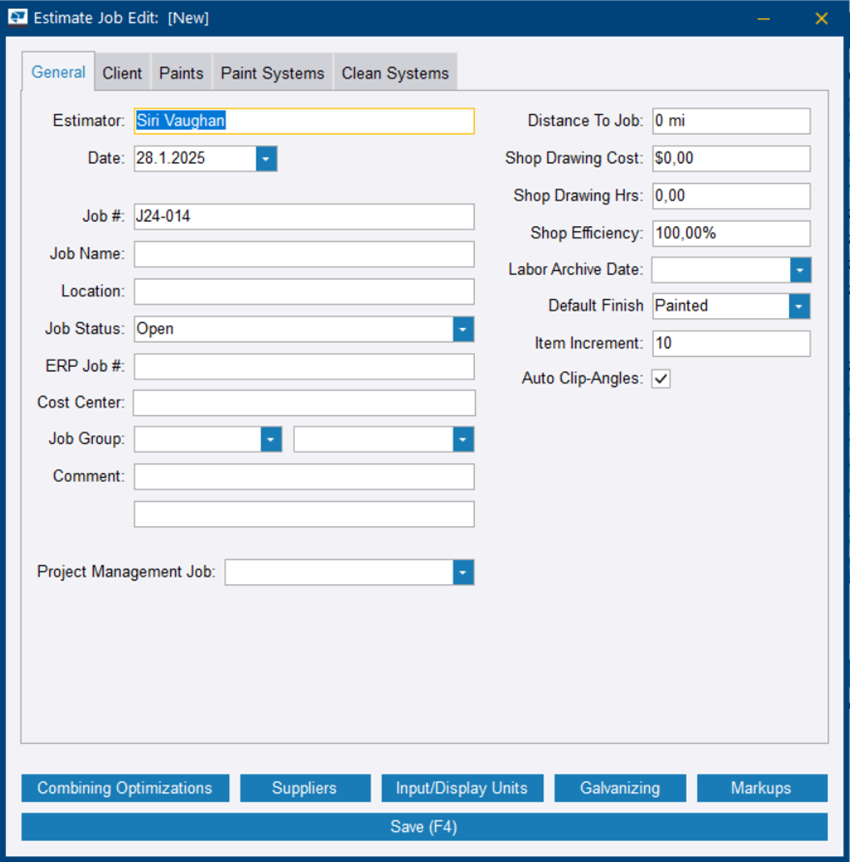Click into the Job Name field
Viewport: 850px width, 862px height.
coord(304,254)
